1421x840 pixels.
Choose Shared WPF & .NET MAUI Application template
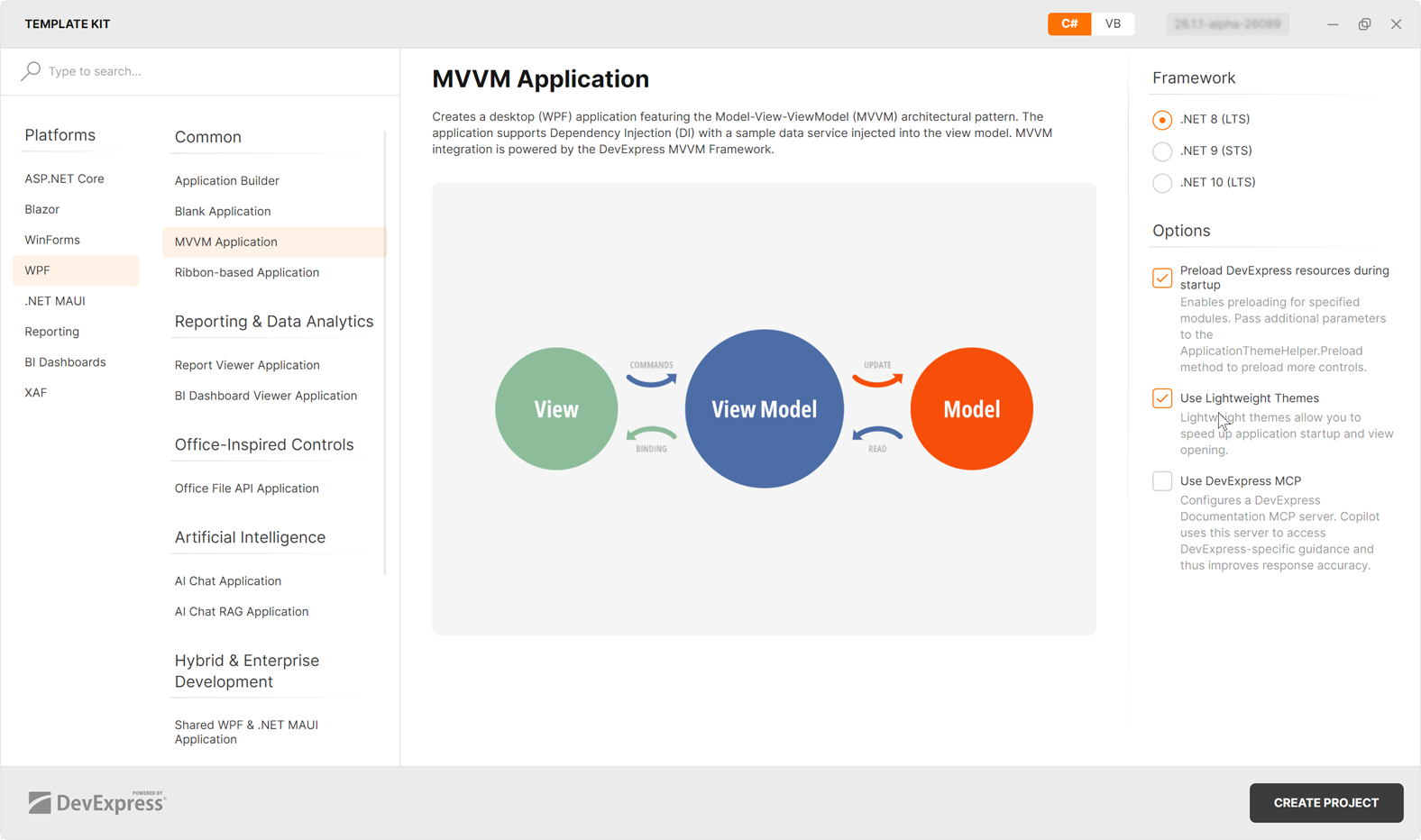[x=274, y=732]
